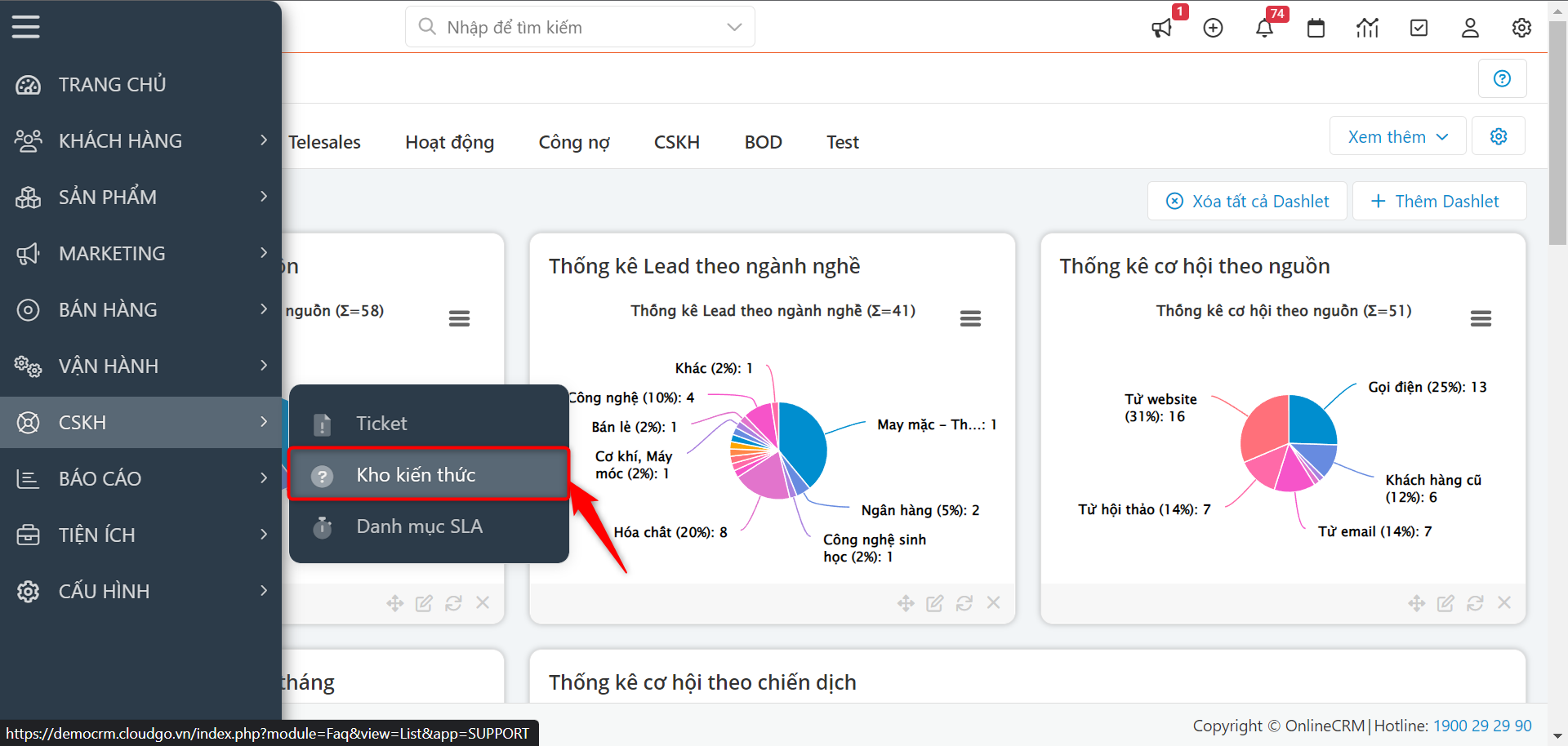Refresh the cơ hội theo nguồn dashlet
This screenshot has width=1568, height=746.
(x=1475, y=603)
